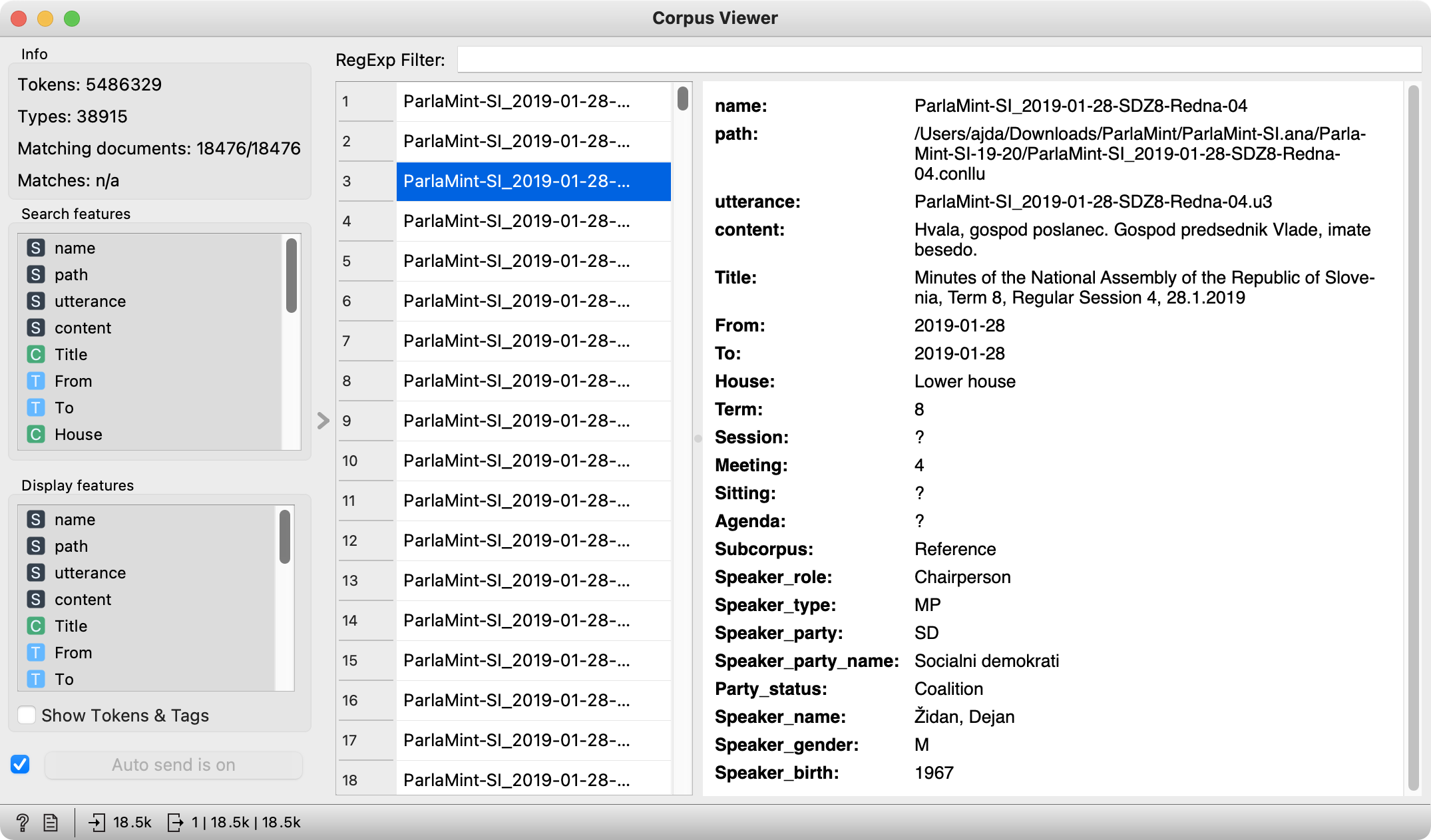
Task: Click the Auto send is on button
Action: pyautogui.click(x=173, y=765)
